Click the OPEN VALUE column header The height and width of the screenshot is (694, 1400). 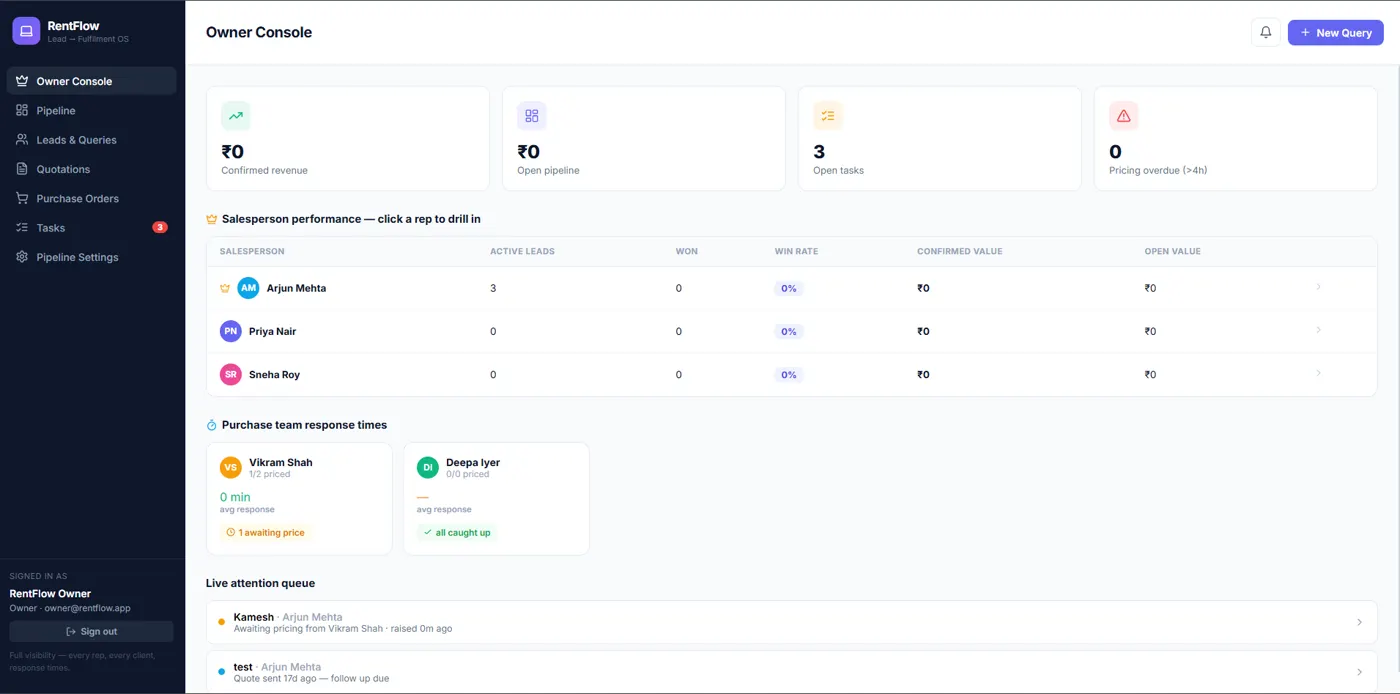tap(1173, 251)
